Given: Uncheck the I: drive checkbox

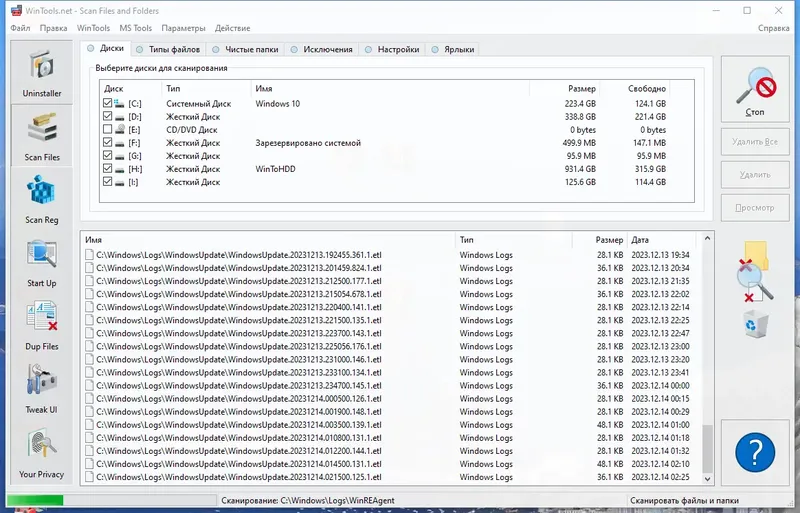Looking at the screenshot, I should click(107, 182).
